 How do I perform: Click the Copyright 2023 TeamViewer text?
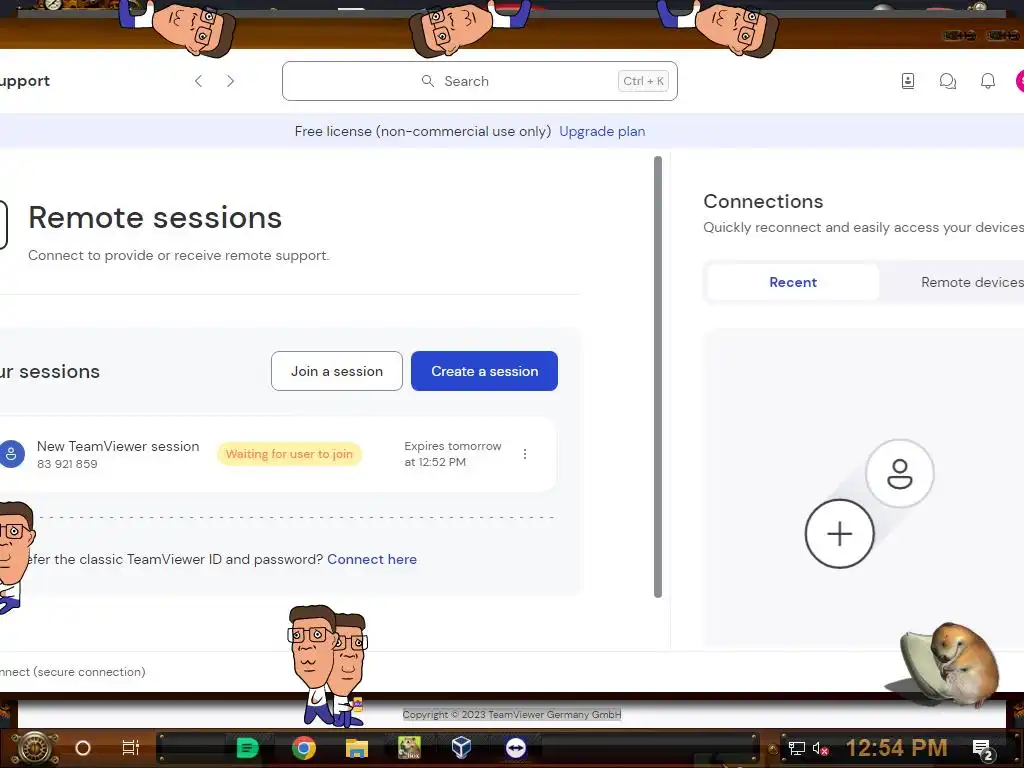(512, 714)
